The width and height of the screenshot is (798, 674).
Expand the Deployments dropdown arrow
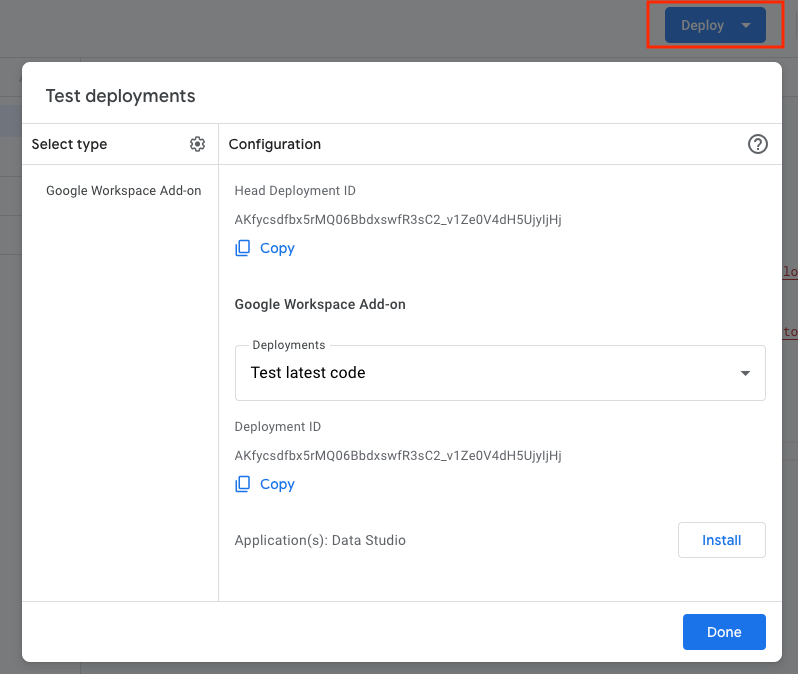pyautogui.click(x=745, y=373)
